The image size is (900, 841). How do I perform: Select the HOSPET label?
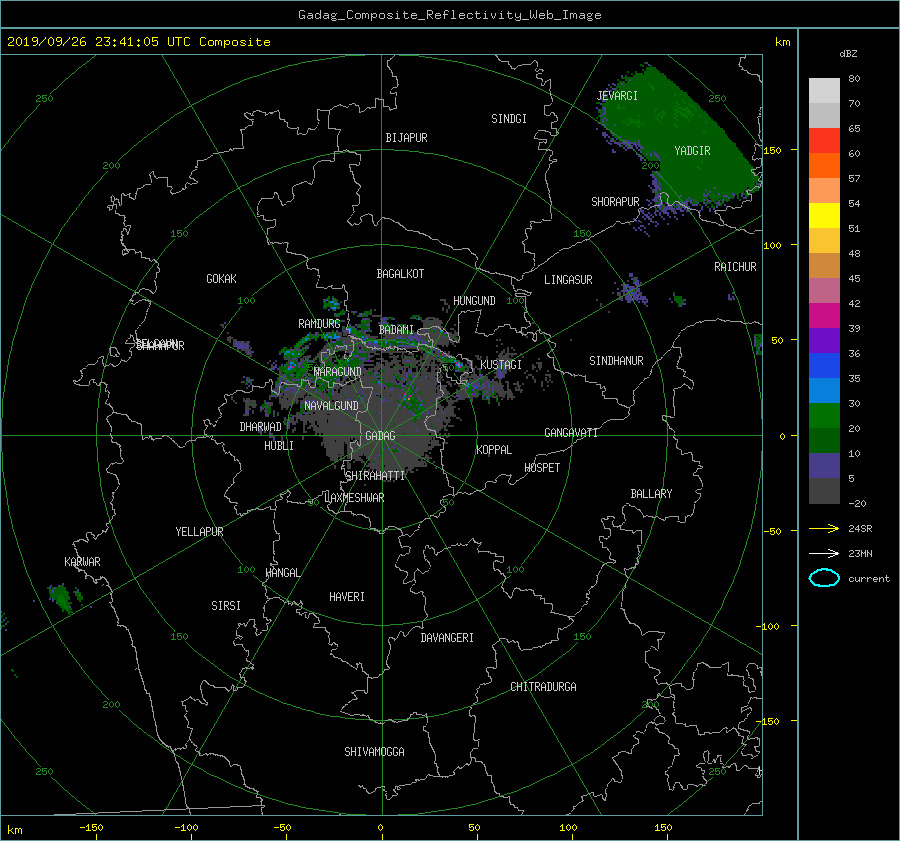pos(542,468)
